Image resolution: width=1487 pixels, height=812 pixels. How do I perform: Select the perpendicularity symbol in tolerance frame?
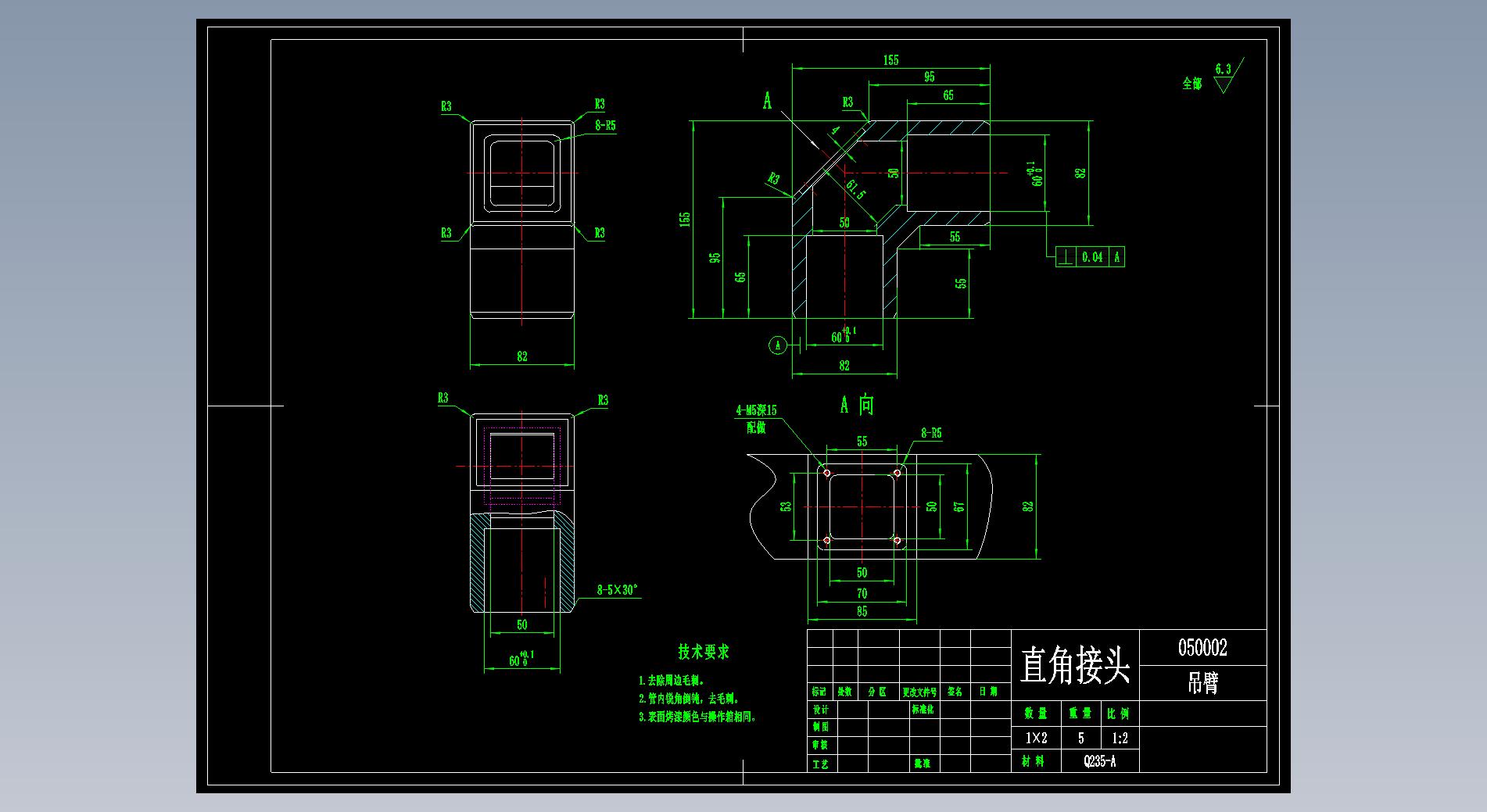(1066, 256)
